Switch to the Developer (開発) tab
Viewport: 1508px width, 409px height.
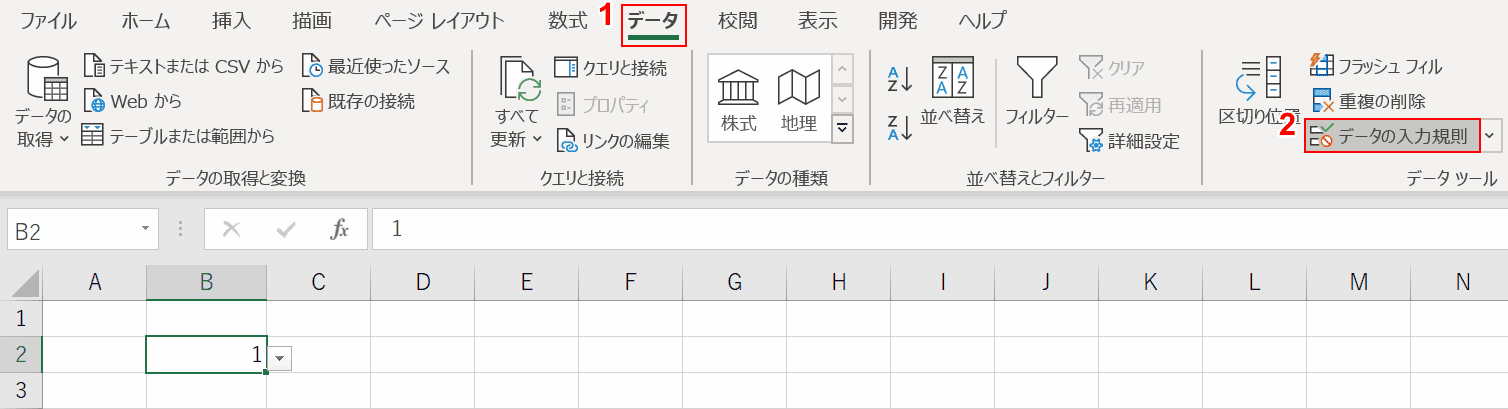[898, 20]
